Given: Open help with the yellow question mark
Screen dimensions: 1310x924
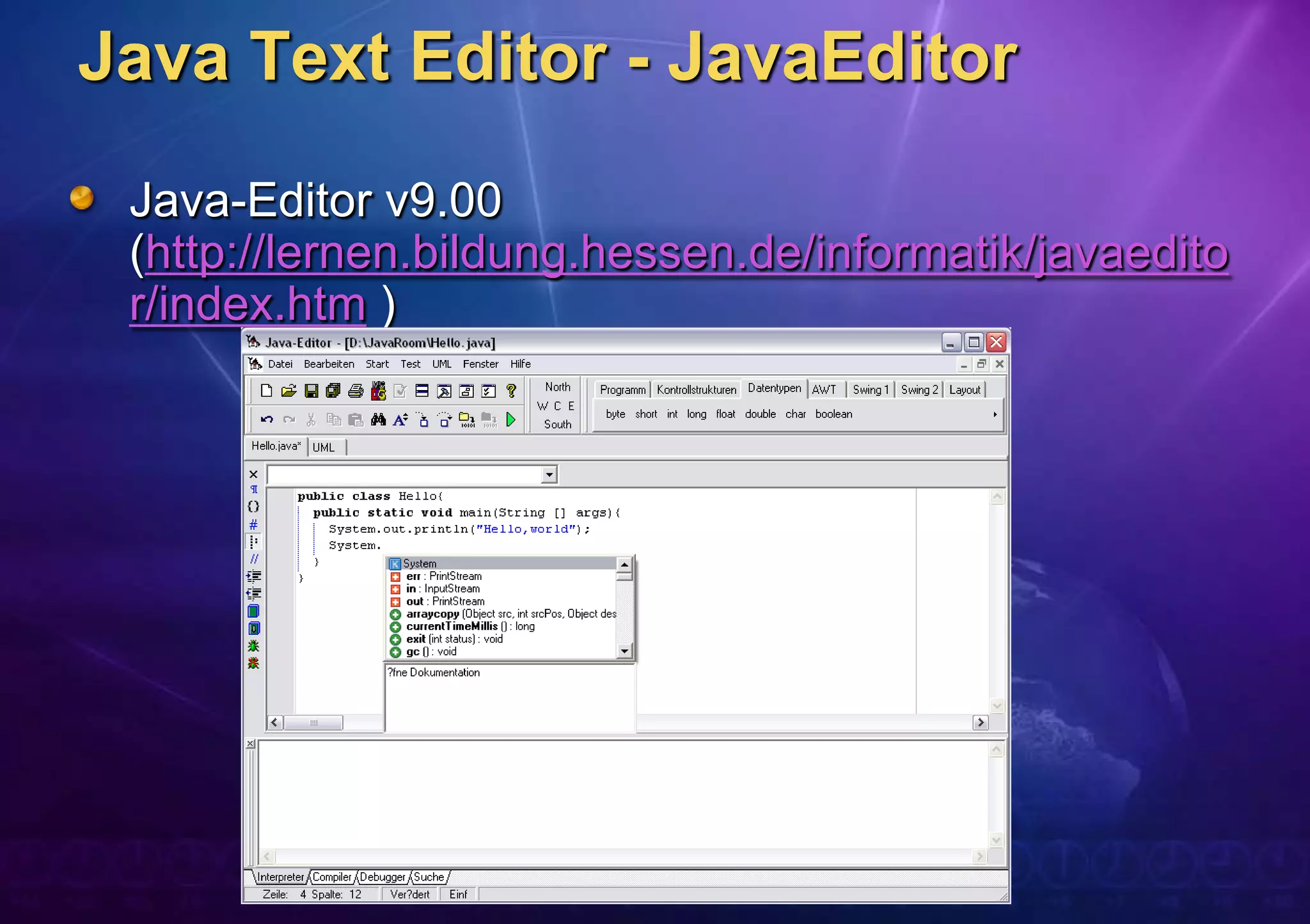Looking at the screenshot, I should 511,391.
